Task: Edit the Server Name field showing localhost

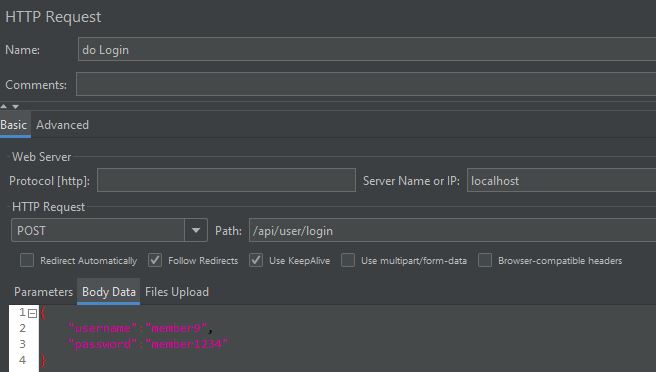Action: (561, 180)
